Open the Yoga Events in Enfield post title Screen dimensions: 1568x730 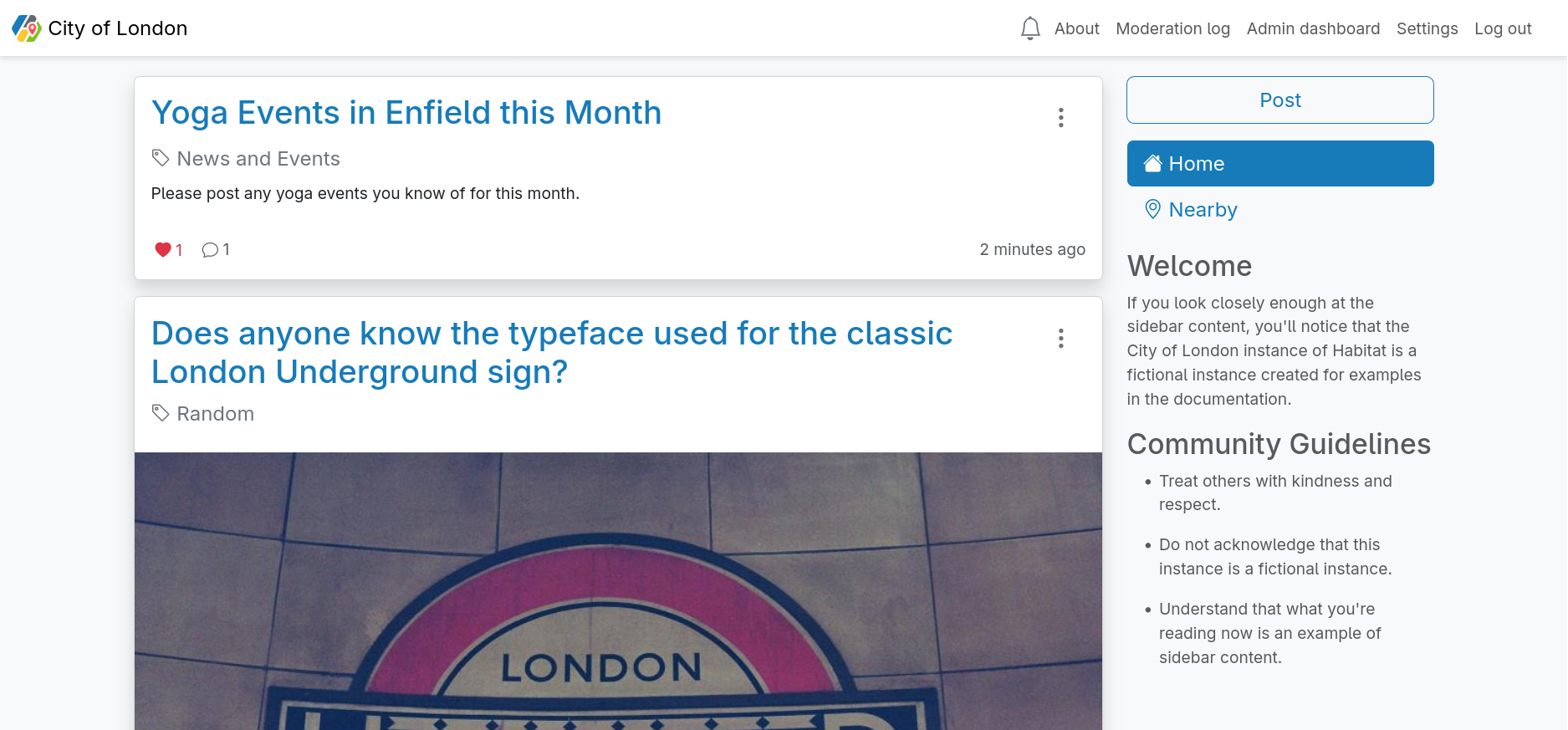(406, 113)
